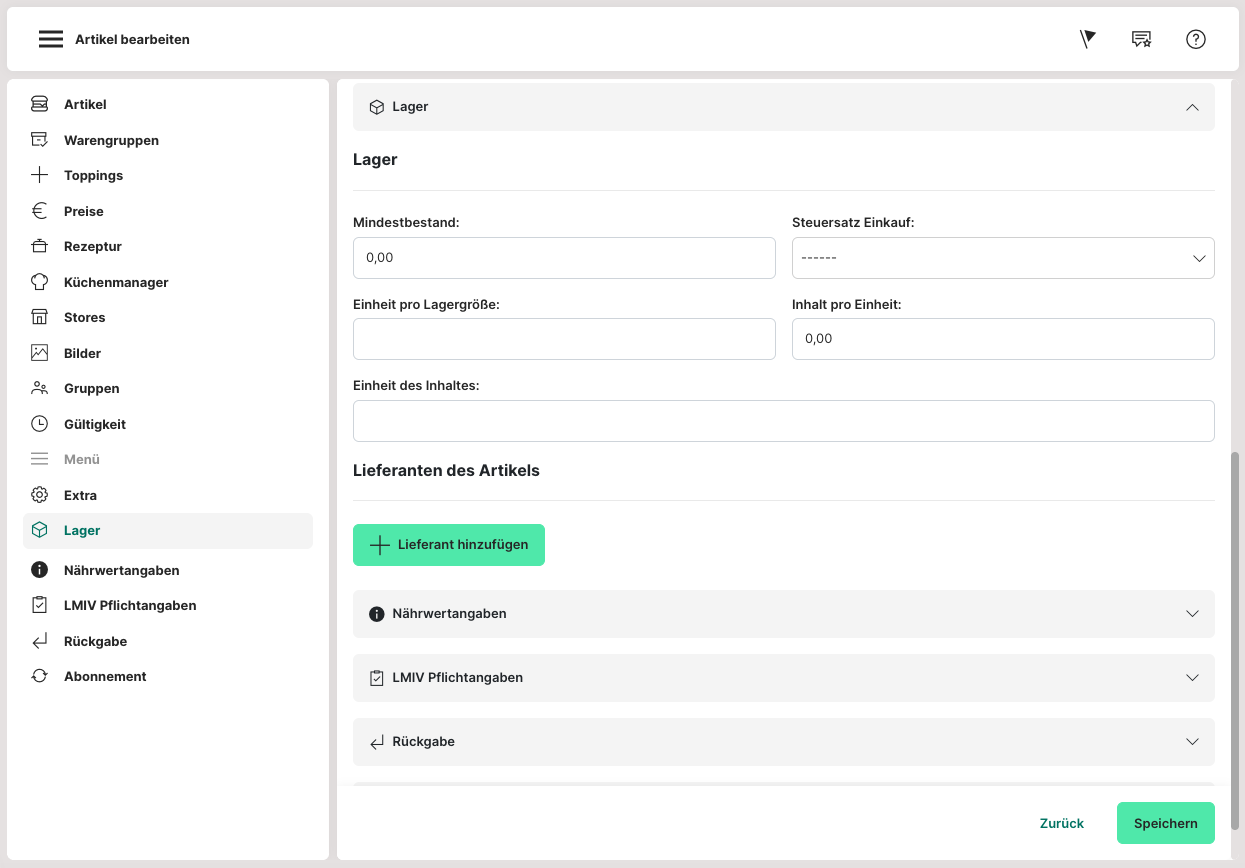Open Toppings in the sidebar

[93, 175]
